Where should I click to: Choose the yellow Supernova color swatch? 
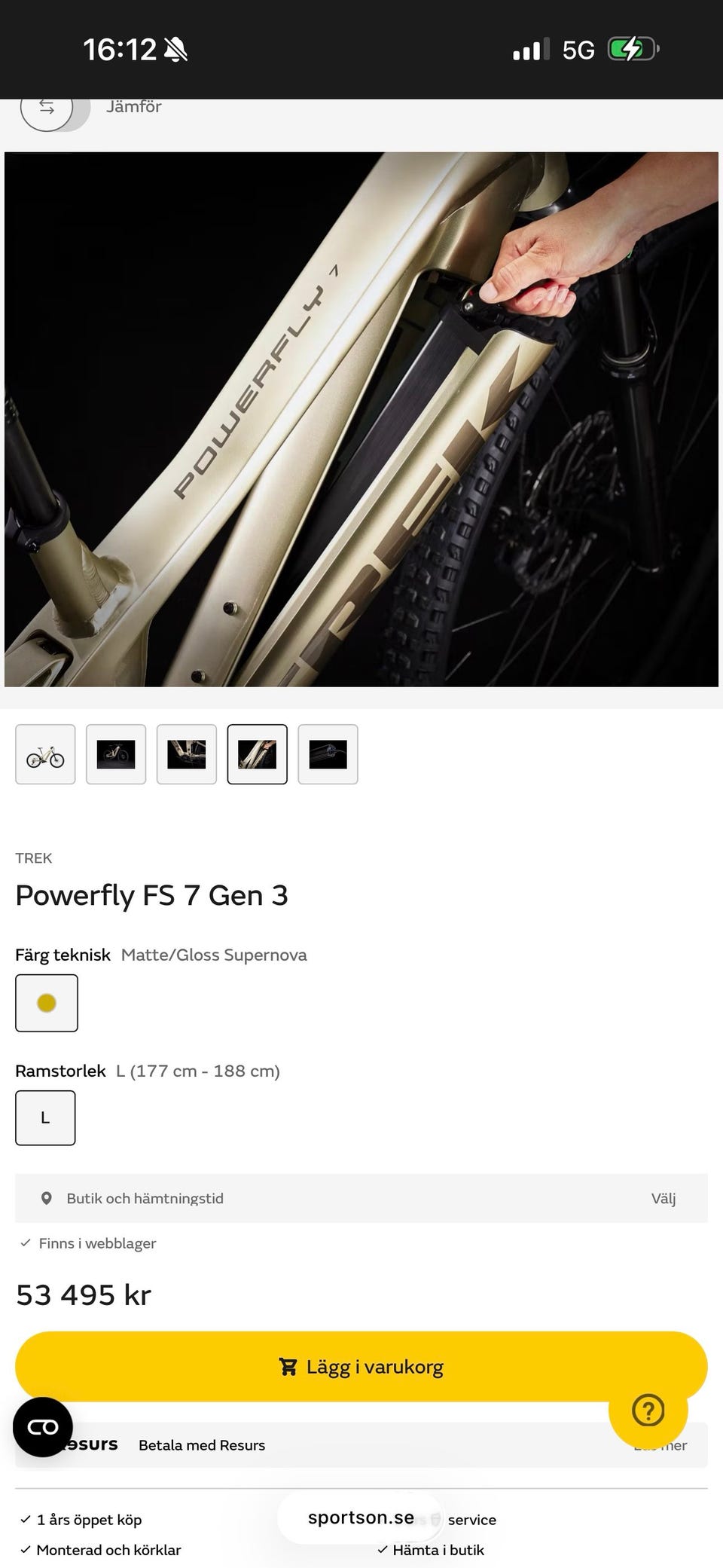47,1003
